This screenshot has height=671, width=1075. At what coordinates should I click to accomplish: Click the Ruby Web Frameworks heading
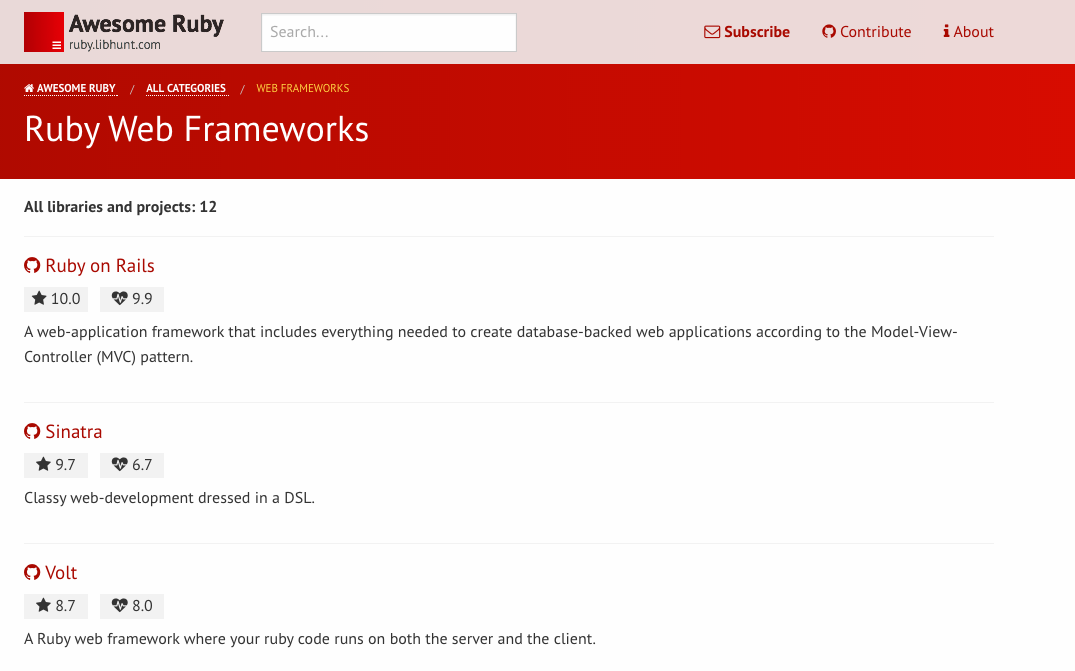click(196, 129)
